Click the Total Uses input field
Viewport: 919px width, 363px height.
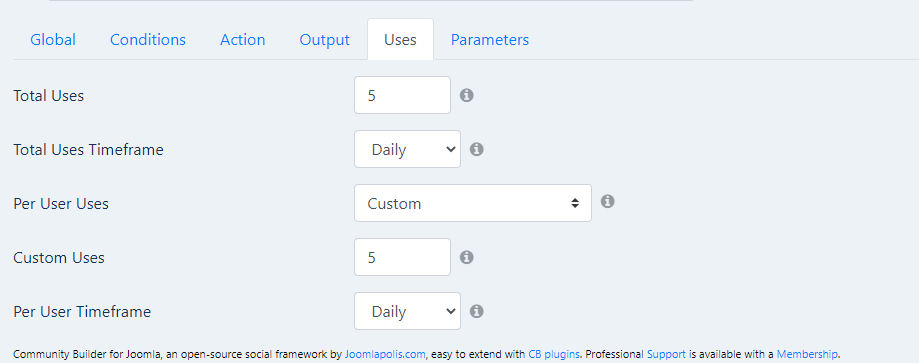click(x=402, y=95)
